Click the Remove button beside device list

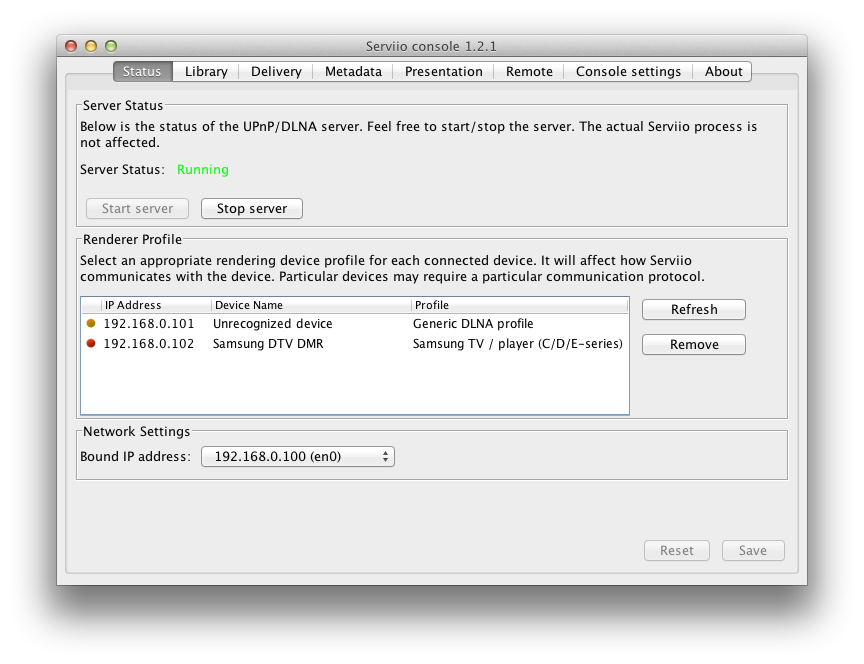[694, 344]
